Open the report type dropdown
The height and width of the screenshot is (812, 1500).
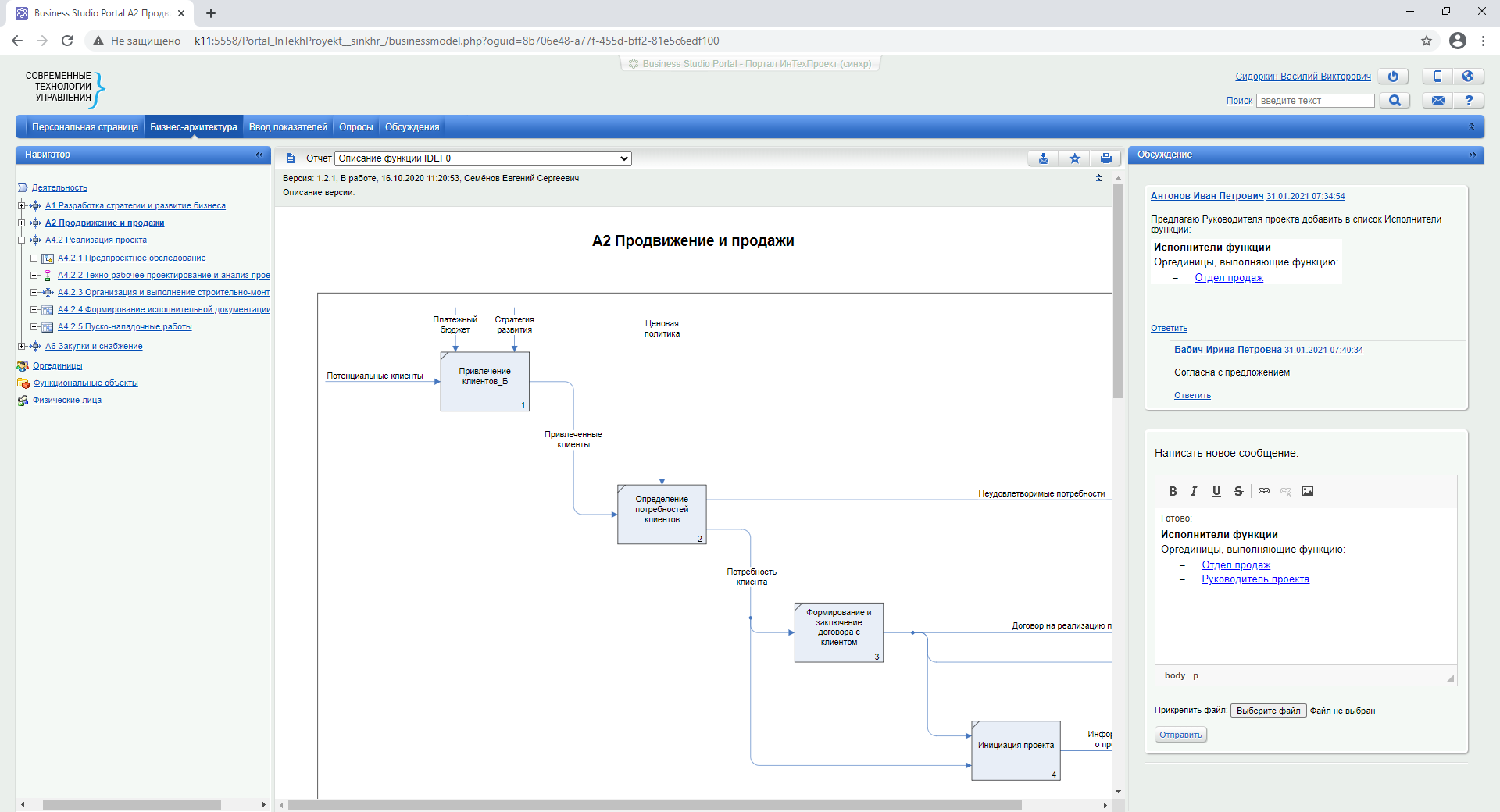pos(483,158)
